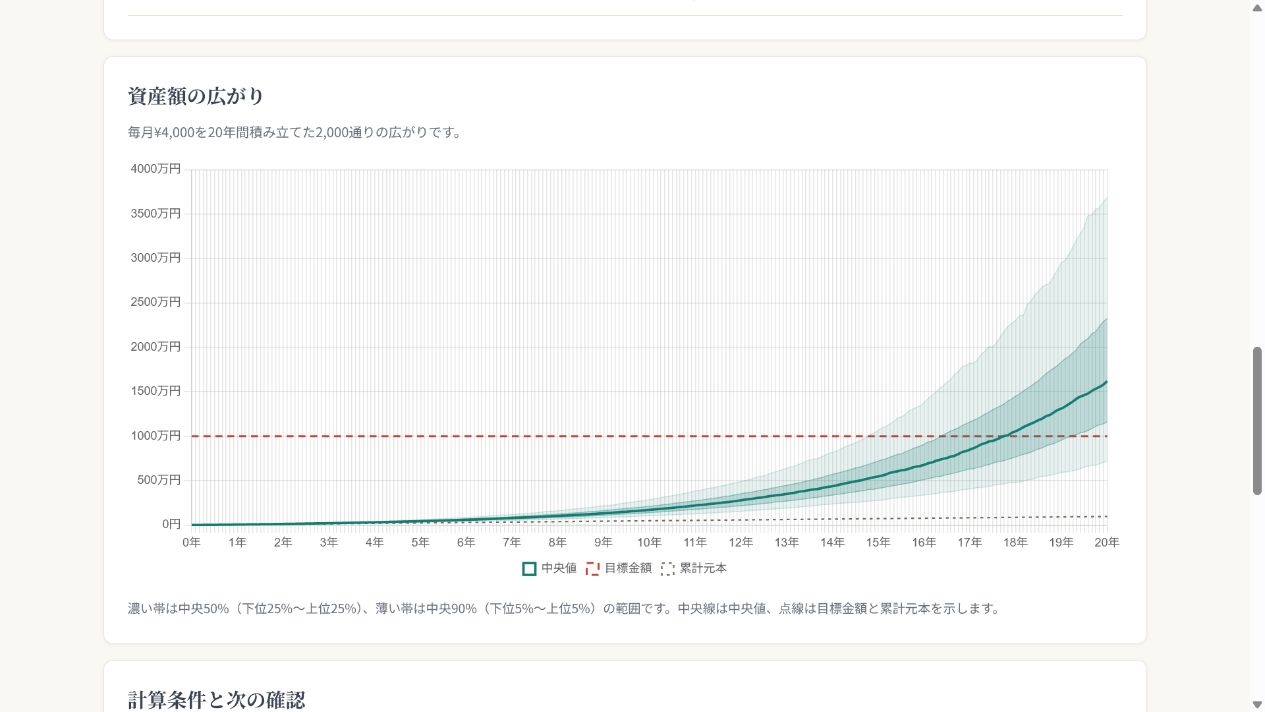1265x712 pixels.
Task: Click the 12年 x-axis label
Action: coord(741,542)
